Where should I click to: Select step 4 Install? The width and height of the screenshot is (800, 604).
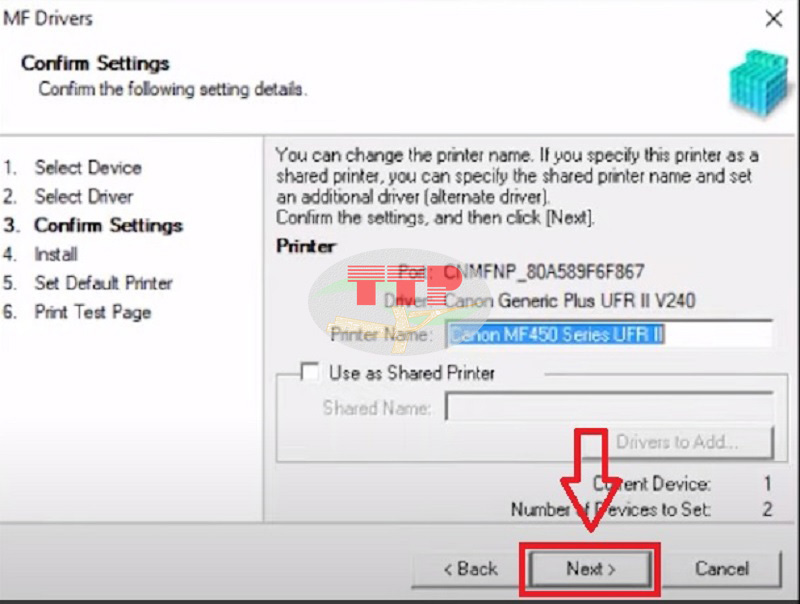[56, 254]
